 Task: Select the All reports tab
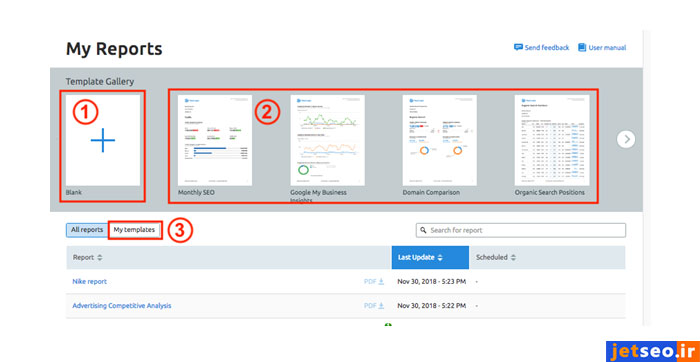pyautogui.click(x=87, y=230)
